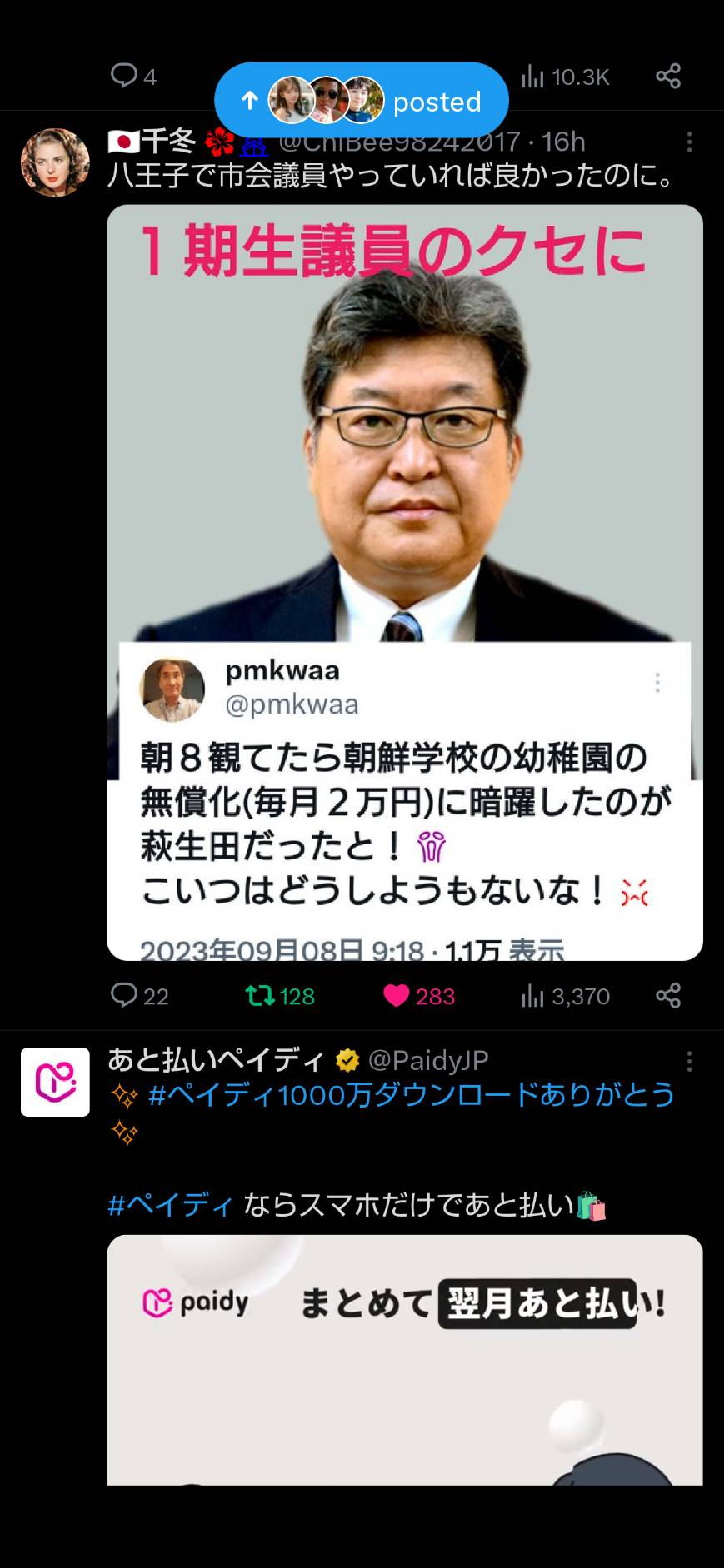The image size is (724, 1568).
Task: Tap the reply icon showing 4
Action: [x=133, y=77]
